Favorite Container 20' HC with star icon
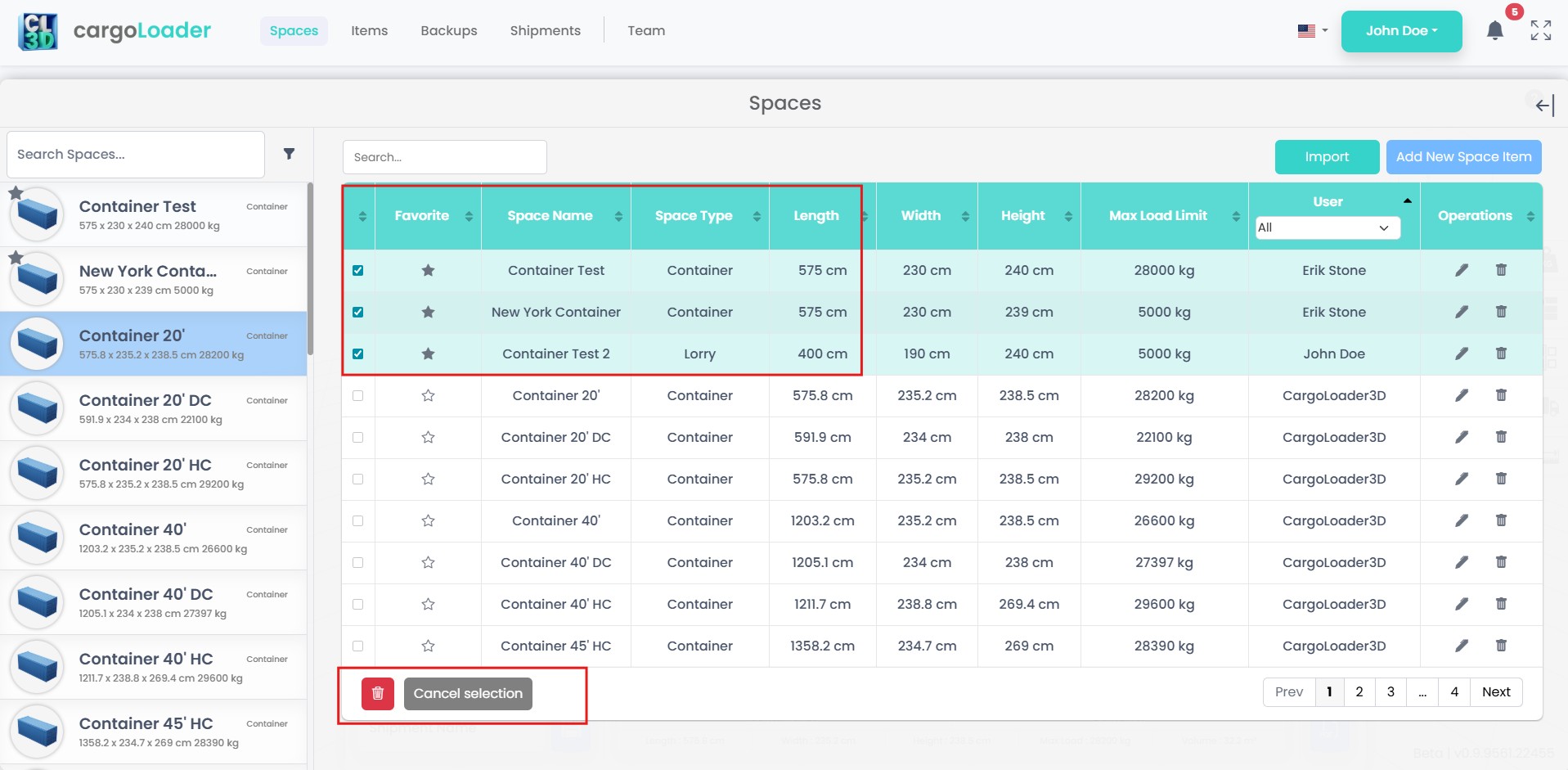The image size is (1568, 770). coord(428,479)
